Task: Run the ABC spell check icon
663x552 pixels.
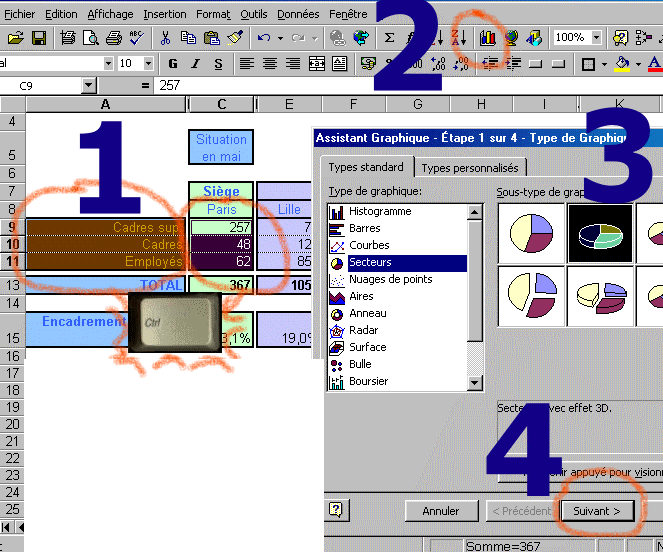Action: click(136, 38)
